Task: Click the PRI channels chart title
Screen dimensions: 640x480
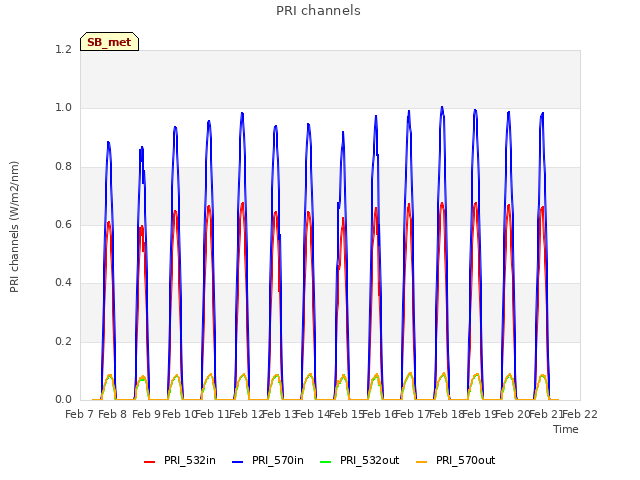Action: coord(318,11)
